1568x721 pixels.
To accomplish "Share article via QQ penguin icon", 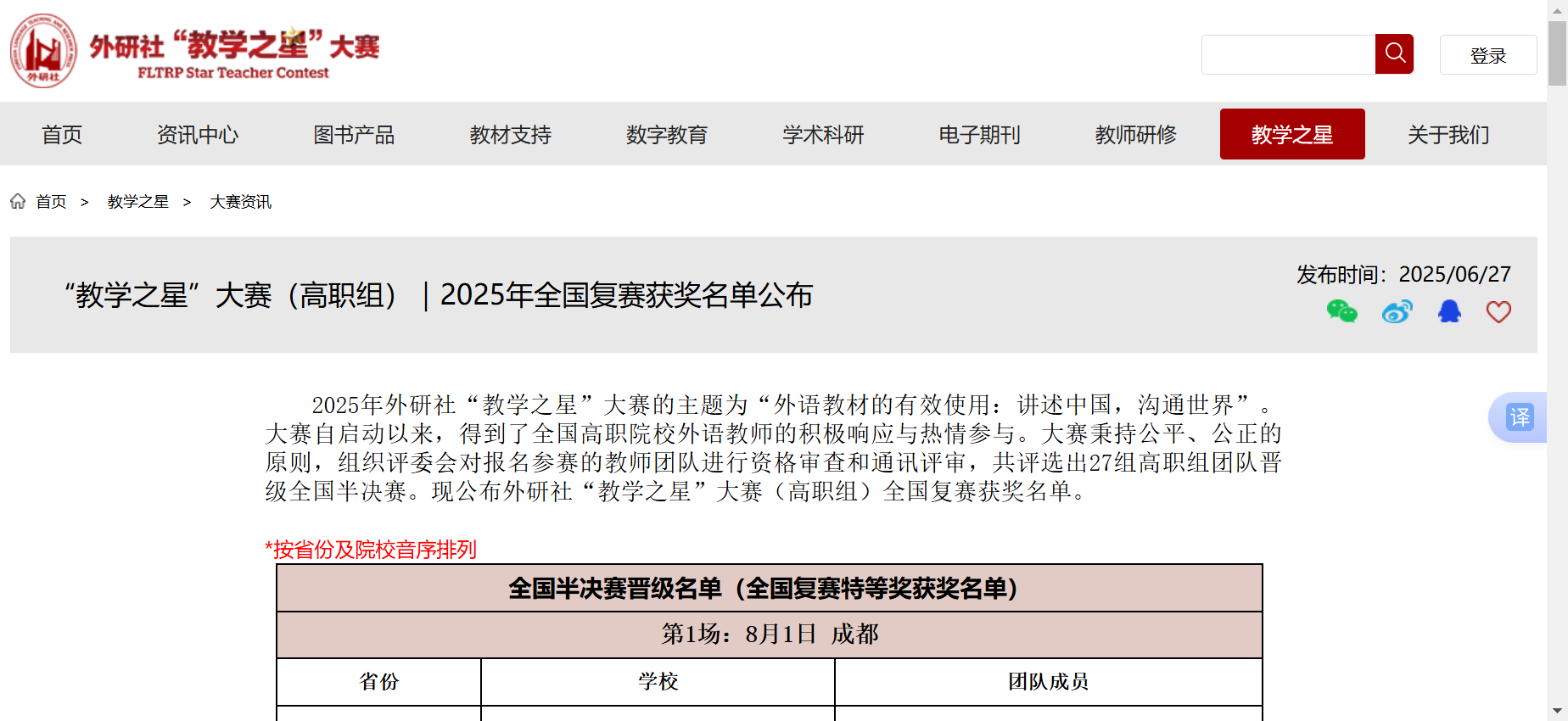I will tap(1449, 312).
